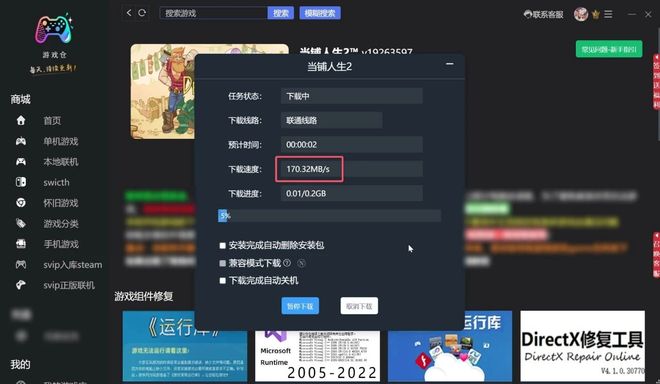Open the hamburger menu icon
The height and width of the screenshot is (384, 660).
(608, 14)
